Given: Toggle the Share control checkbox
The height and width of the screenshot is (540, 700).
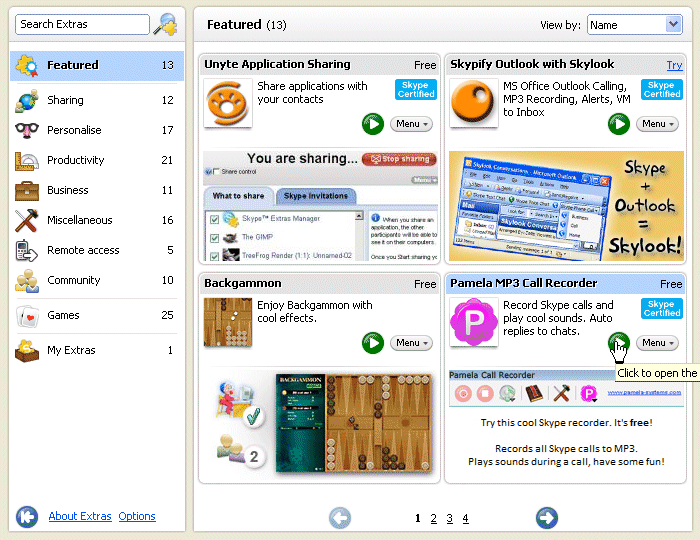Looking at the screenshot, I should [x=217, y=172].
